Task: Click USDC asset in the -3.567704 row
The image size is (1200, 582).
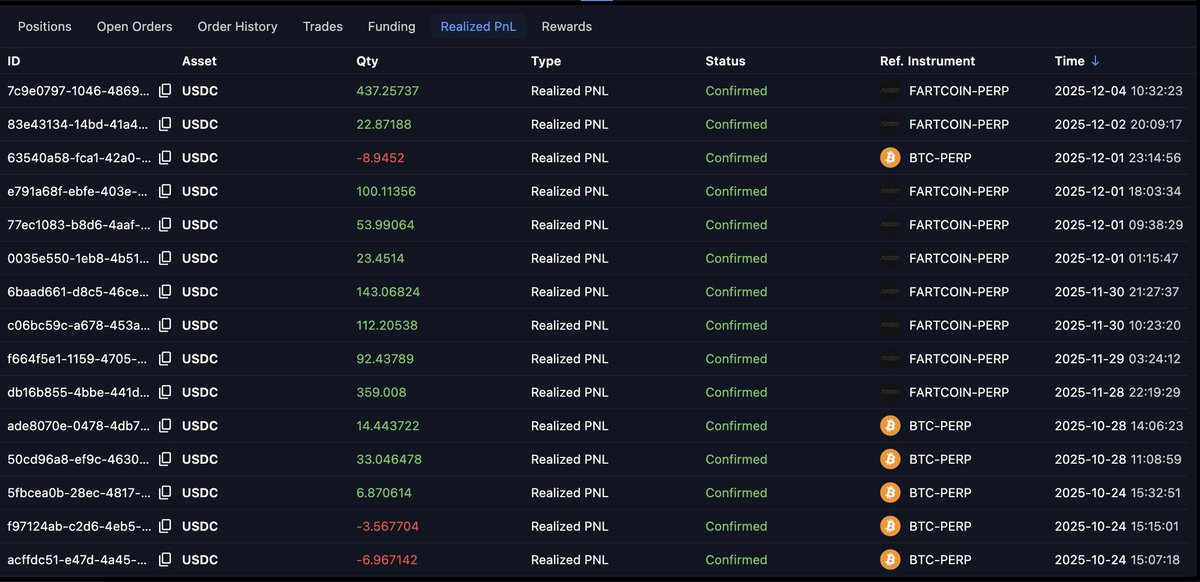Action: (x=200, y=527)
